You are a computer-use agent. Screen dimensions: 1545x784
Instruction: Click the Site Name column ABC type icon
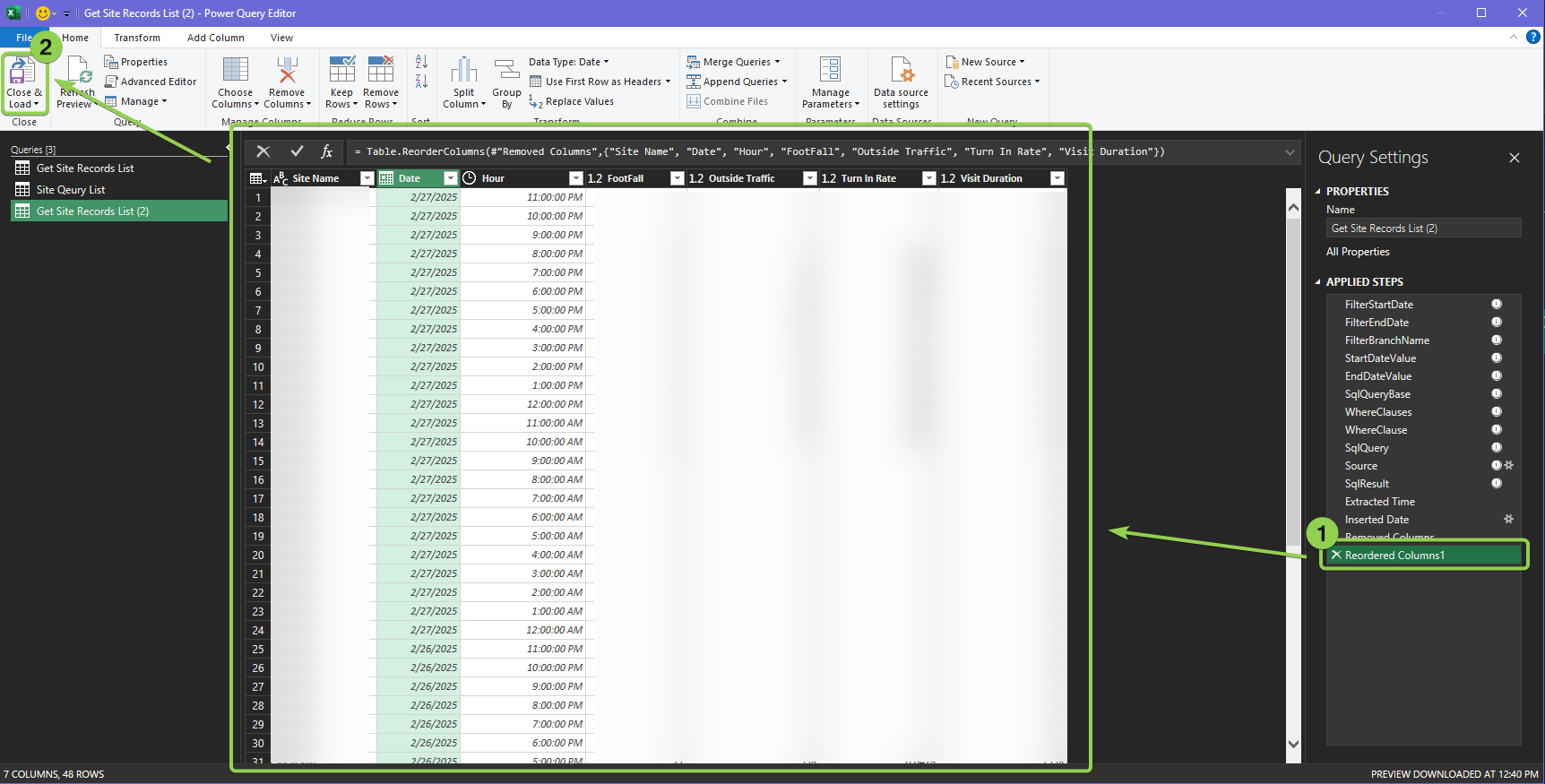pos(281,178)
